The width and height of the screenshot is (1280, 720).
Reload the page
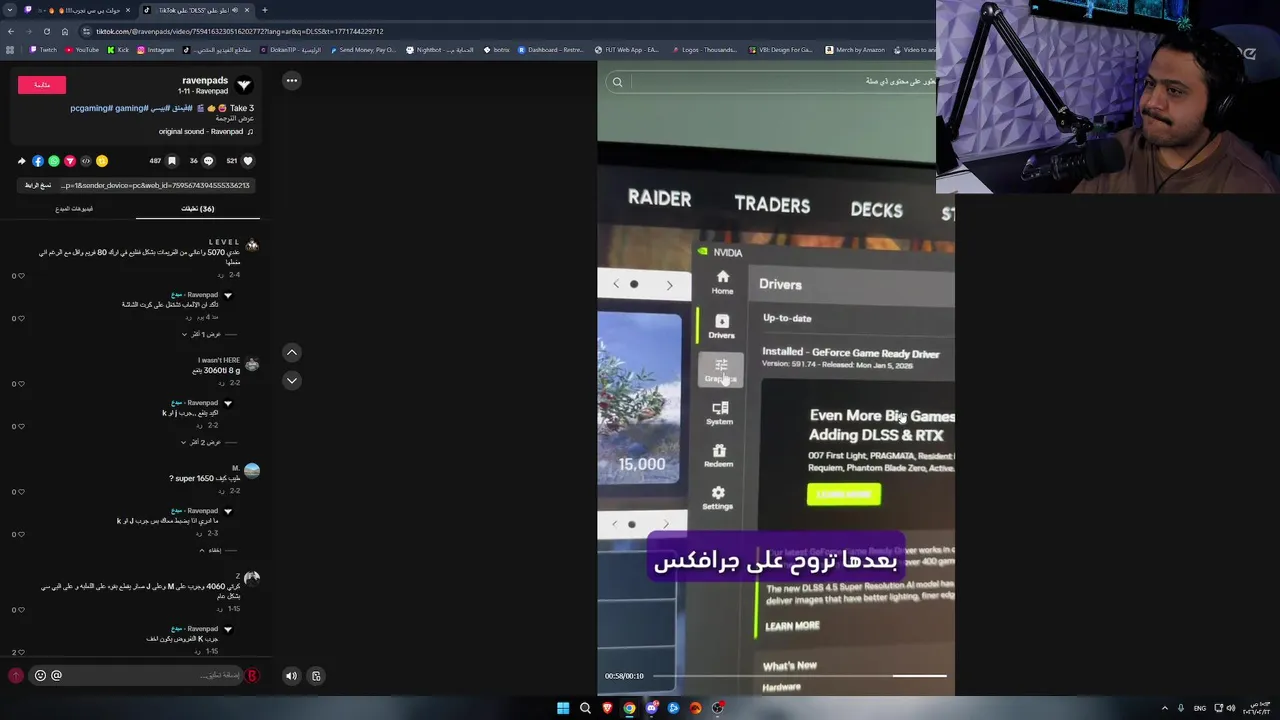point(46,31)
